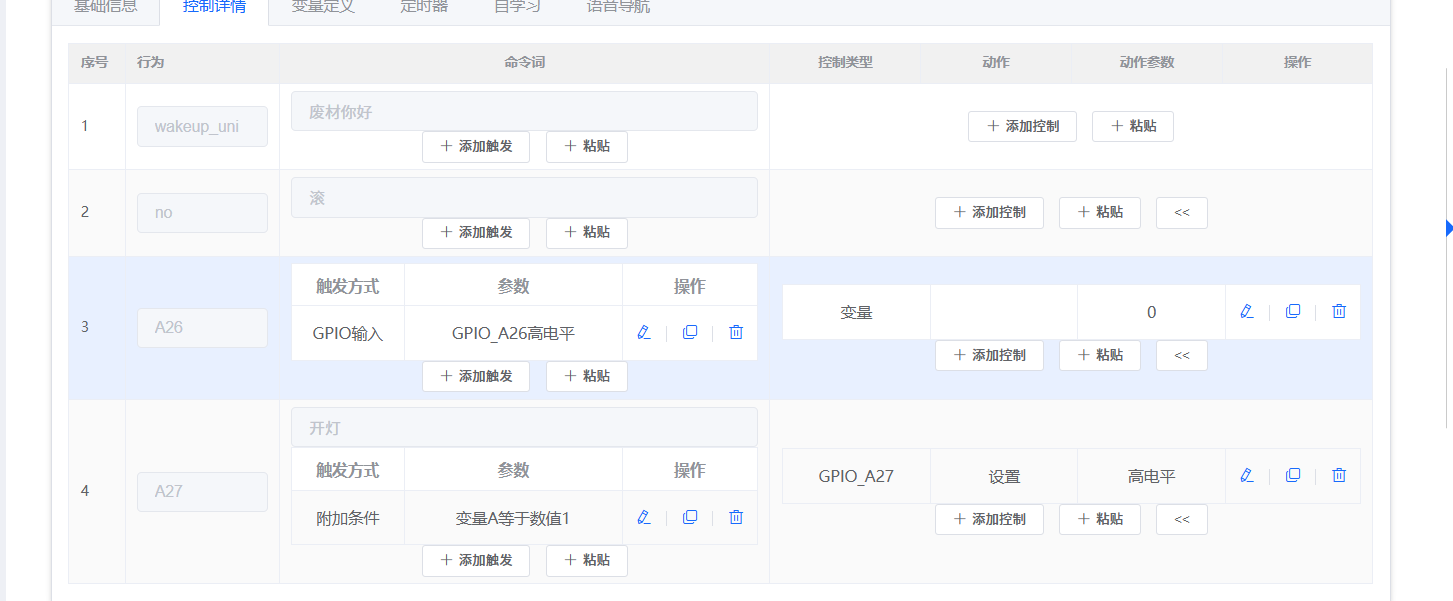Copy the 变量 control in row 3

pos(1292,311)
